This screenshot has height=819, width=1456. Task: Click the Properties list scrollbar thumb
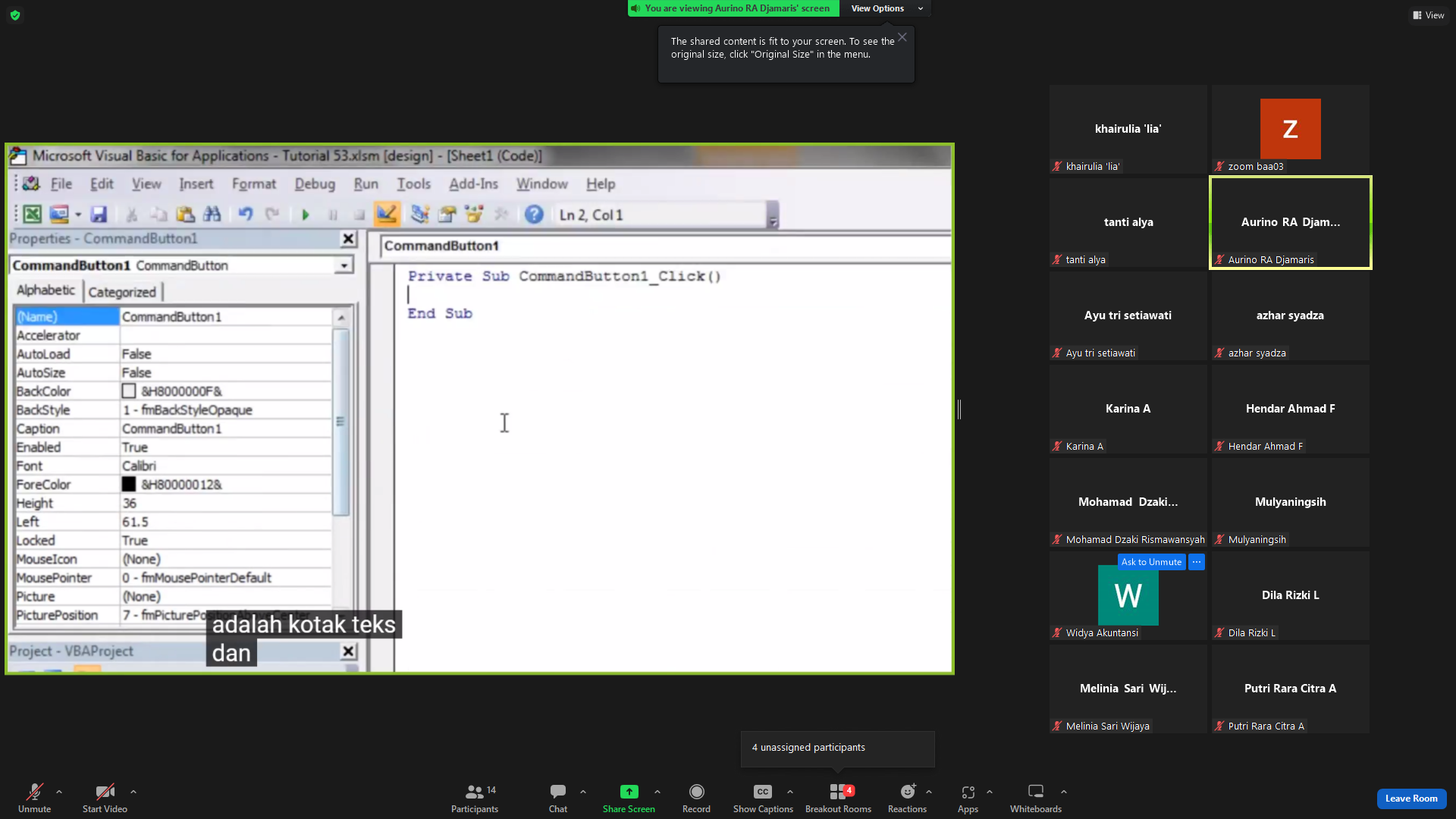pos(340,422)
